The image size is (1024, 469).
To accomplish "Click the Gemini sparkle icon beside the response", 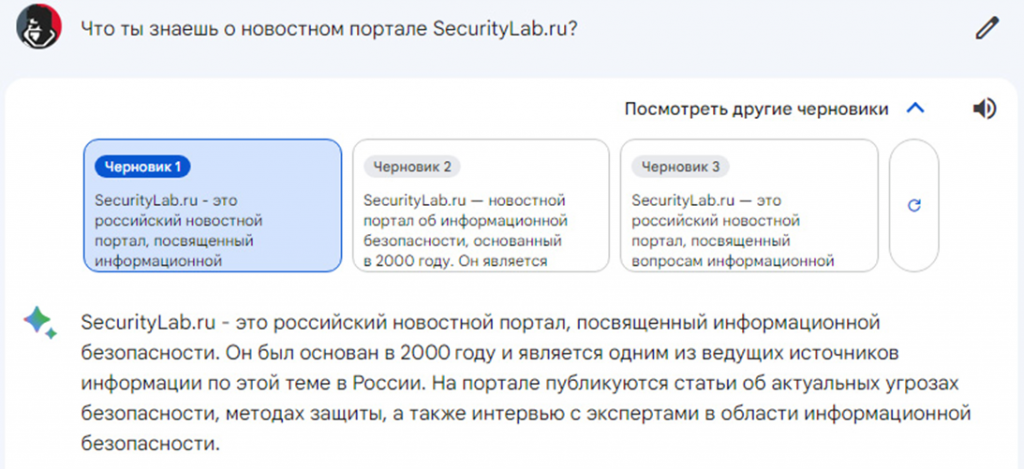I will click(x=40, y=322).
